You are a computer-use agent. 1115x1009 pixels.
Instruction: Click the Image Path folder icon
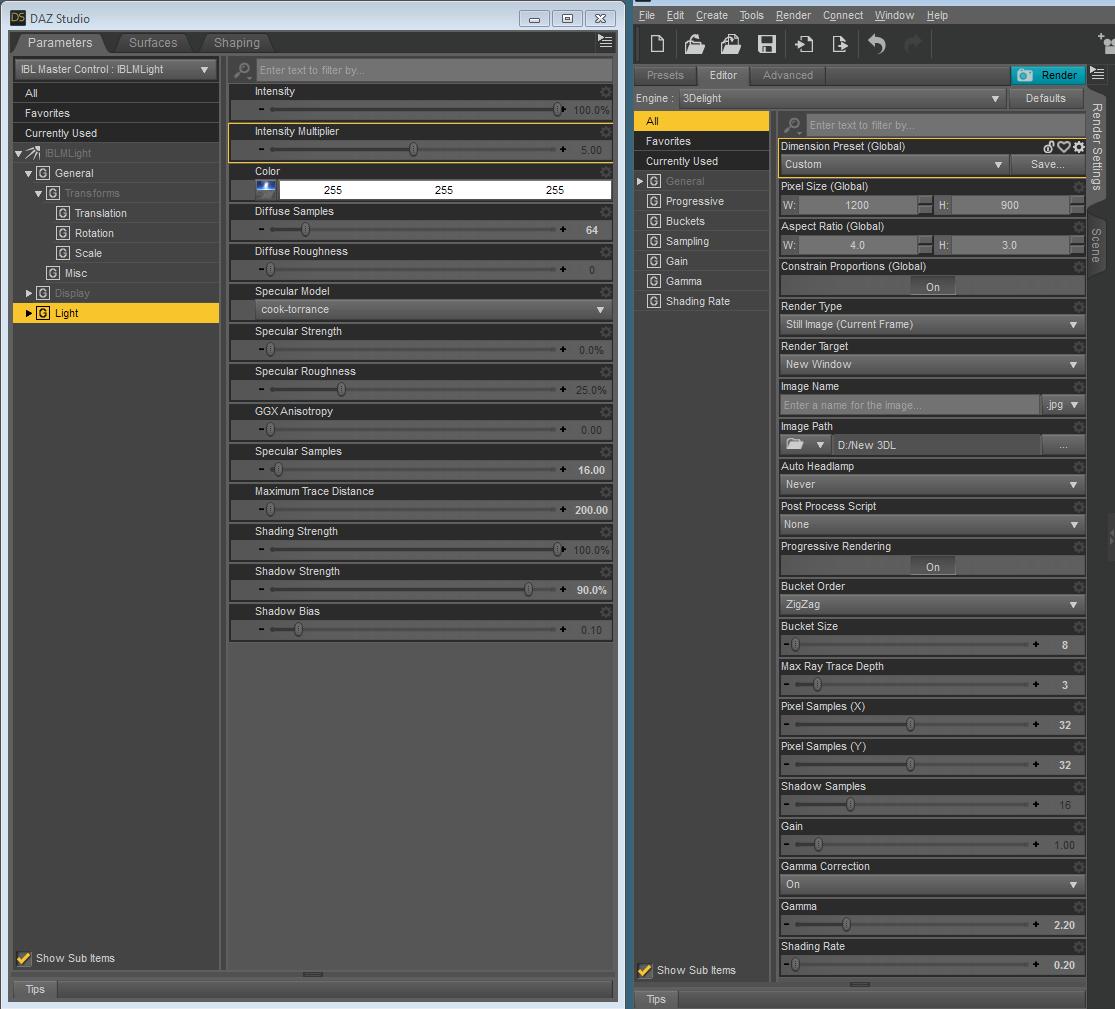click(x=795, y=444)
